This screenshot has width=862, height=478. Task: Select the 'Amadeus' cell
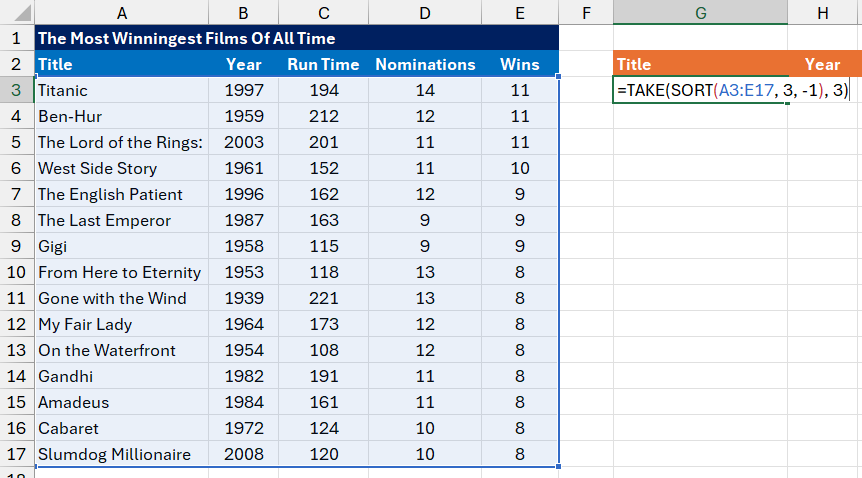pyautogui.click(x=121, y=402)
